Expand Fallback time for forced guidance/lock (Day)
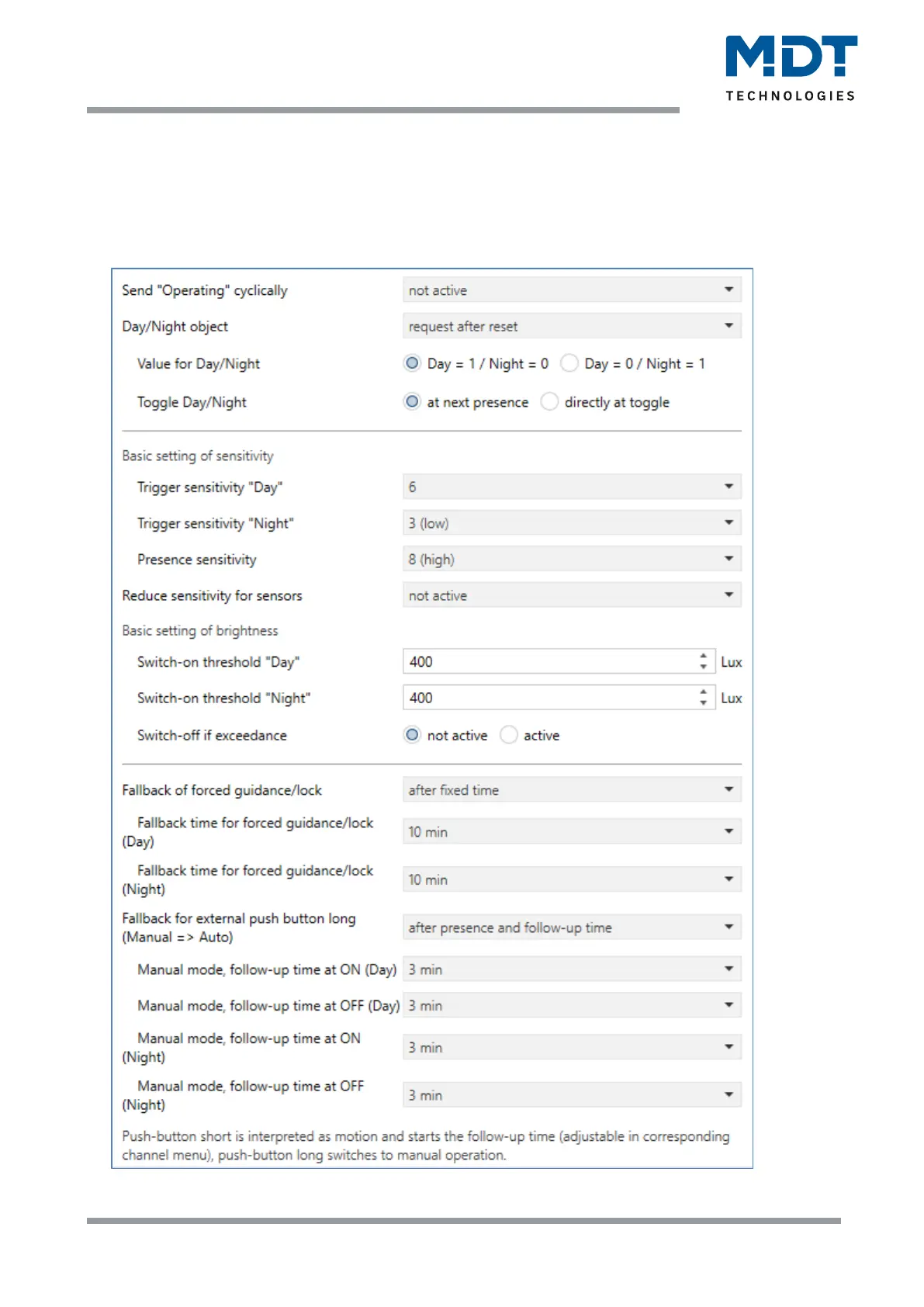 (x=571, y=832)
